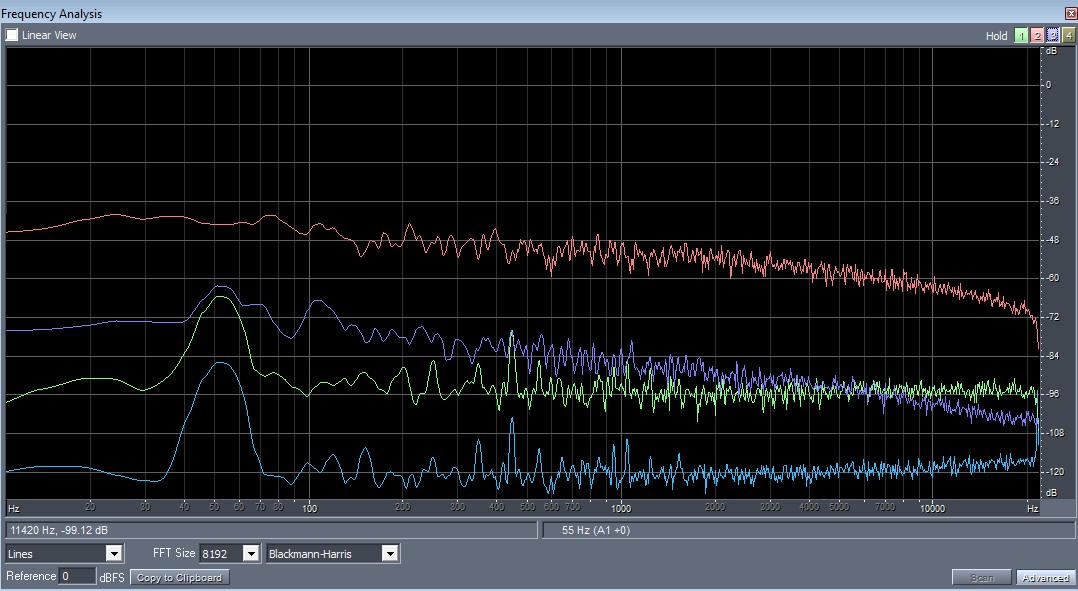Enable the Linear View checkbox

coord(12,34)
